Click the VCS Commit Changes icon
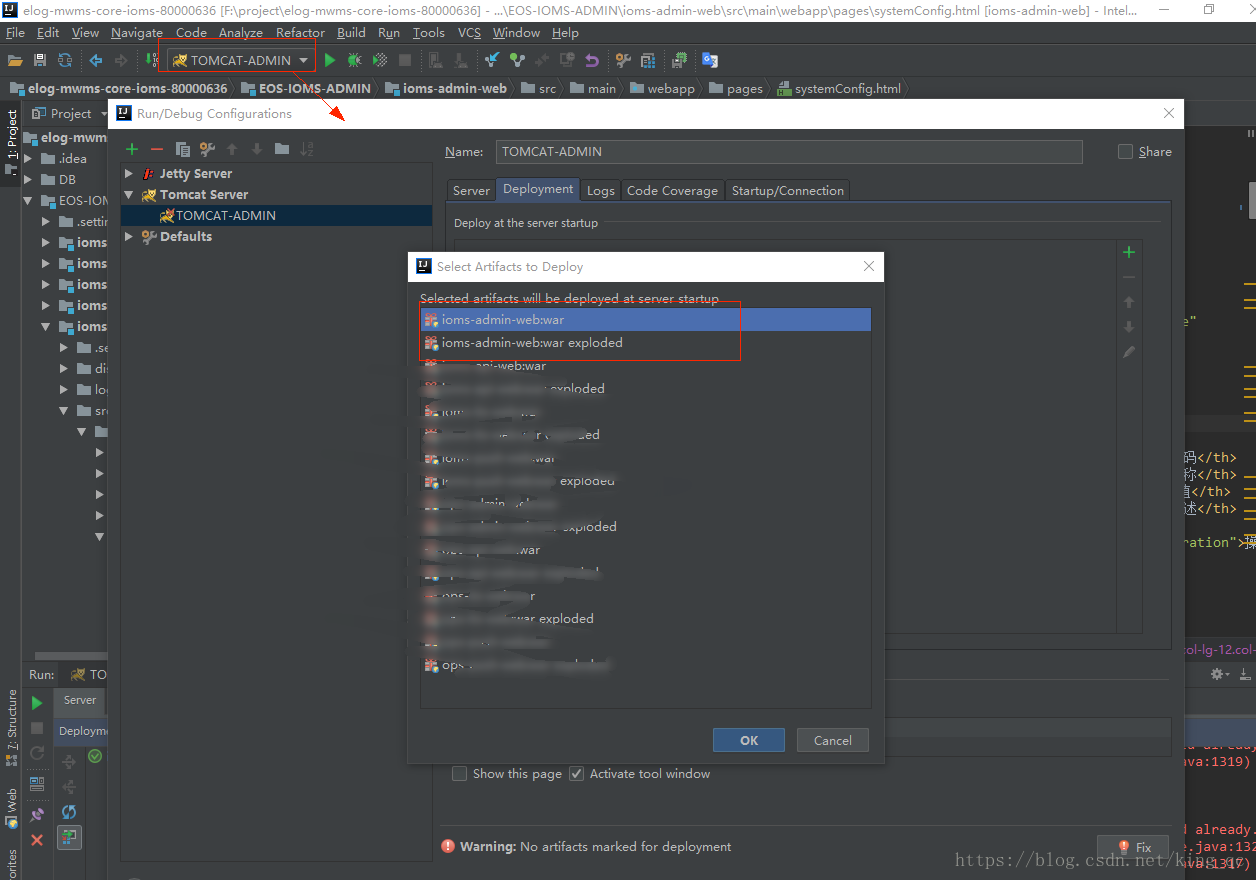The width and height of the screenshot is (1256, 880). (517, 61)
